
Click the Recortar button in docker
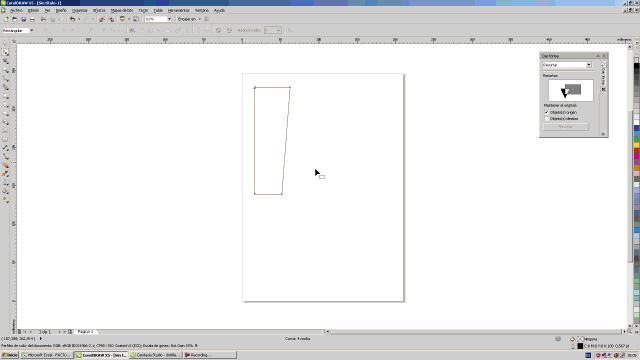[566, 127]
